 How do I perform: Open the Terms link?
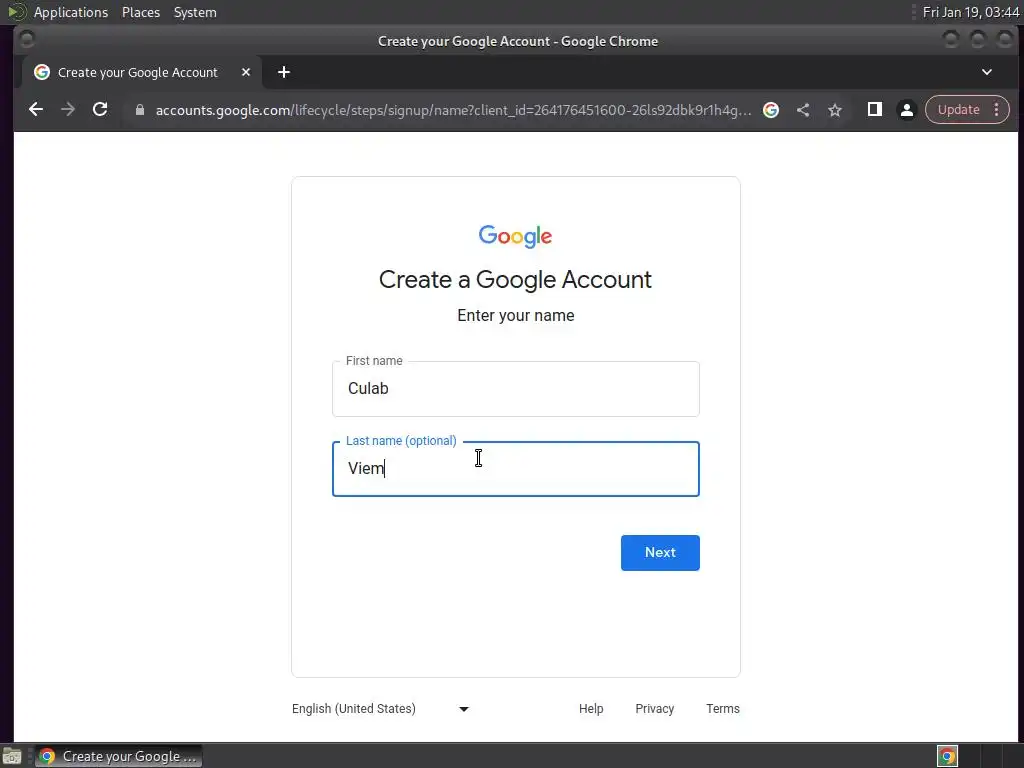click(722, 709)
